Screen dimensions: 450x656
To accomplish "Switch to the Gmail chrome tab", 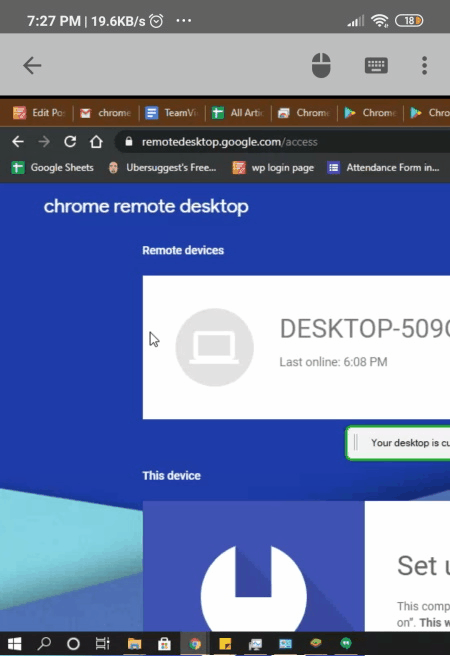I will point(106,113).
